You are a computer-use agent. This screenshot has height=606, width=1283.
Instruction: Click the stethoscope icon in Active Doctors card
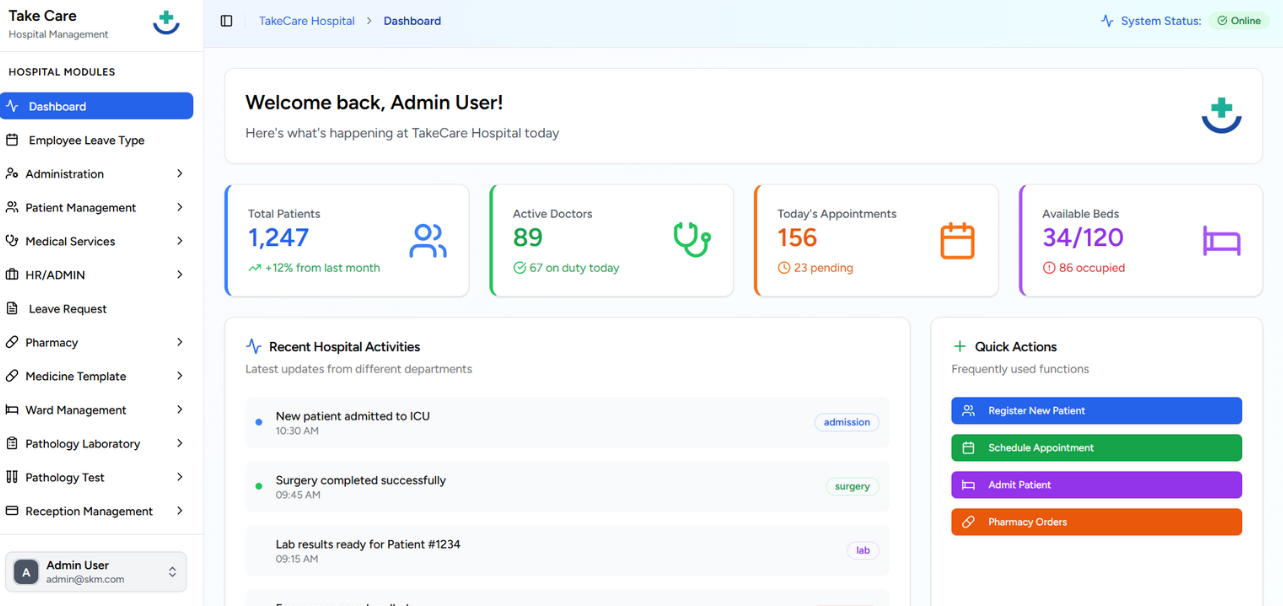pos(691,240)
